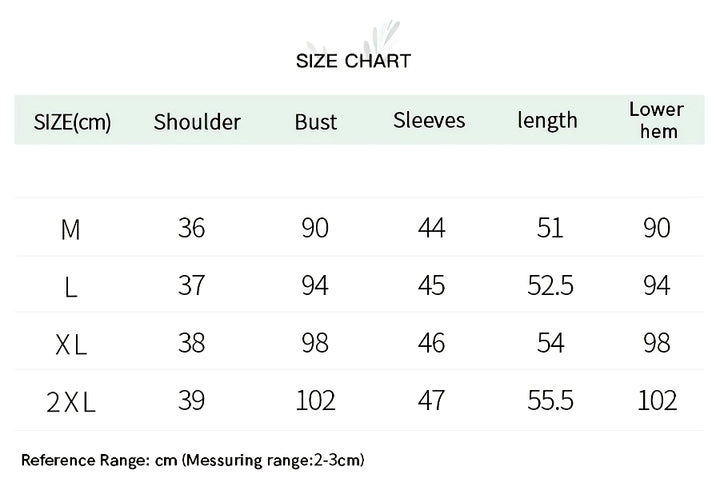Viewport: 720px width, 502px height.
Task: Click the Lower hem column header
Action: click(656, 120)
